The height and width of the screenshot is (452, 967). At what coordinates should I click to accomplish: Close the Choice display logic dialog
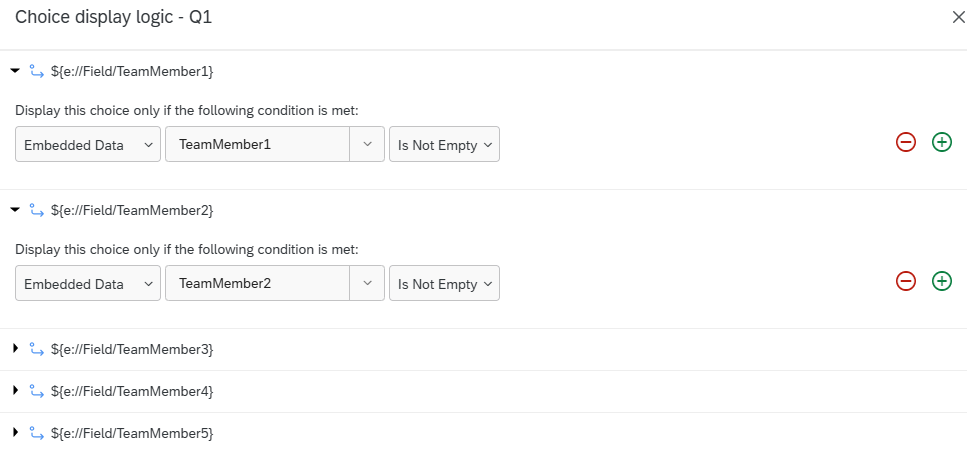pyautogui.click(x=958, y=17)
